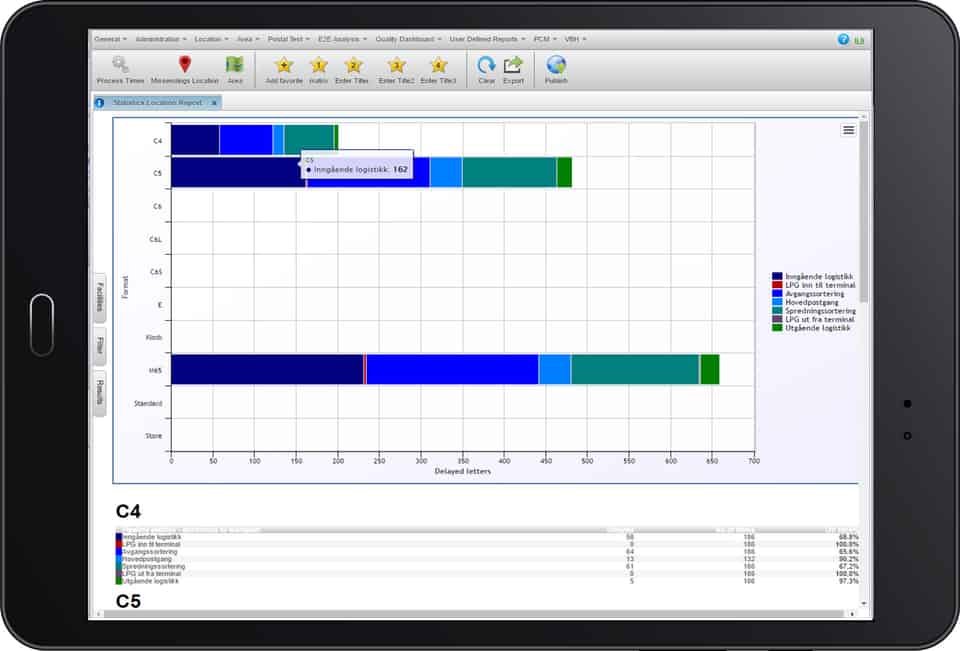Open the chart hamburger context menu
This screenshot has width=960, height=651.
pos(848,130)
